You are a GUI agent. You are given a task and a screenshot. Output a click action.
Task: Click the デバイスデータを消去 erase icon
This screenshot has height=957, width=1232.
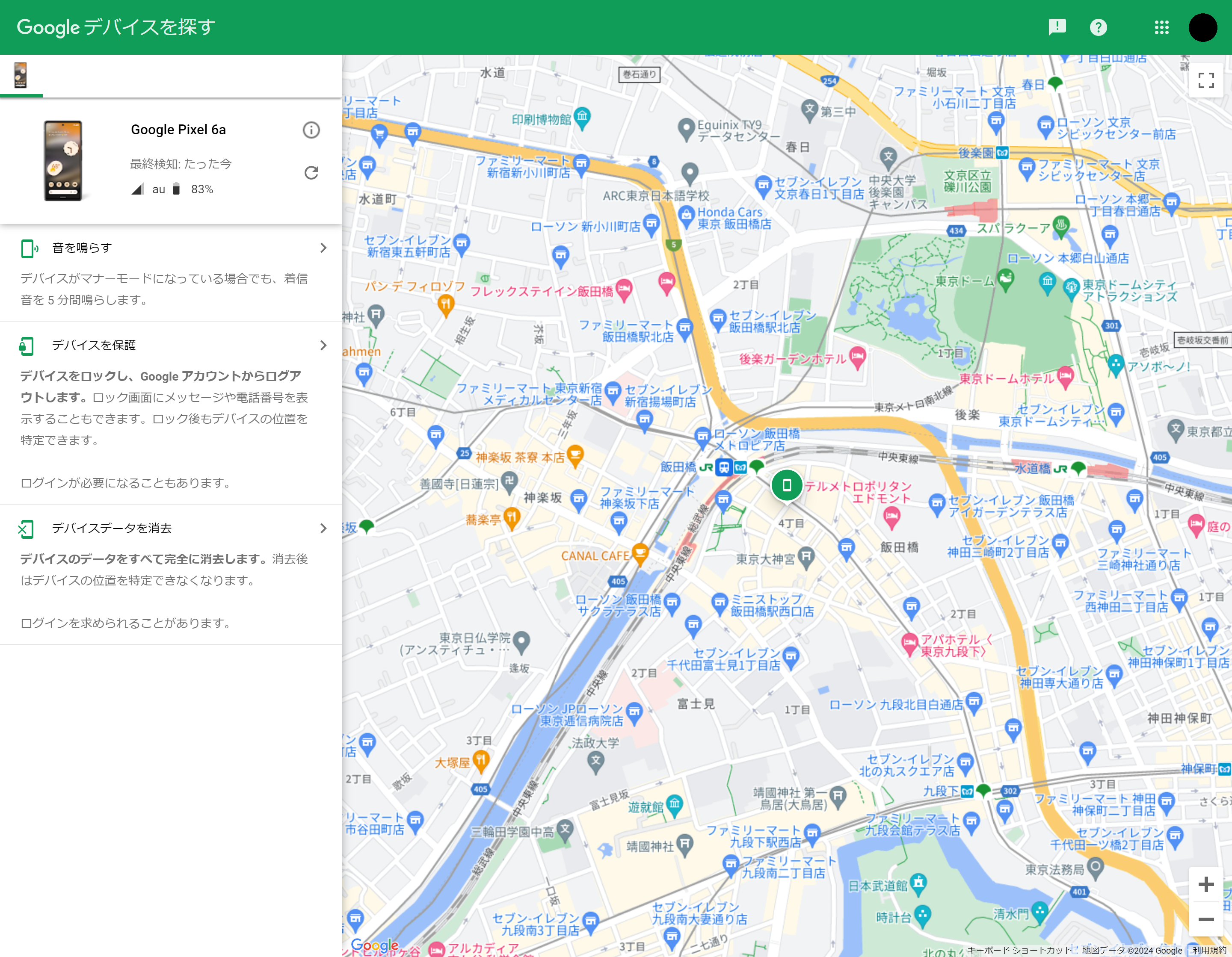(26, 529)
